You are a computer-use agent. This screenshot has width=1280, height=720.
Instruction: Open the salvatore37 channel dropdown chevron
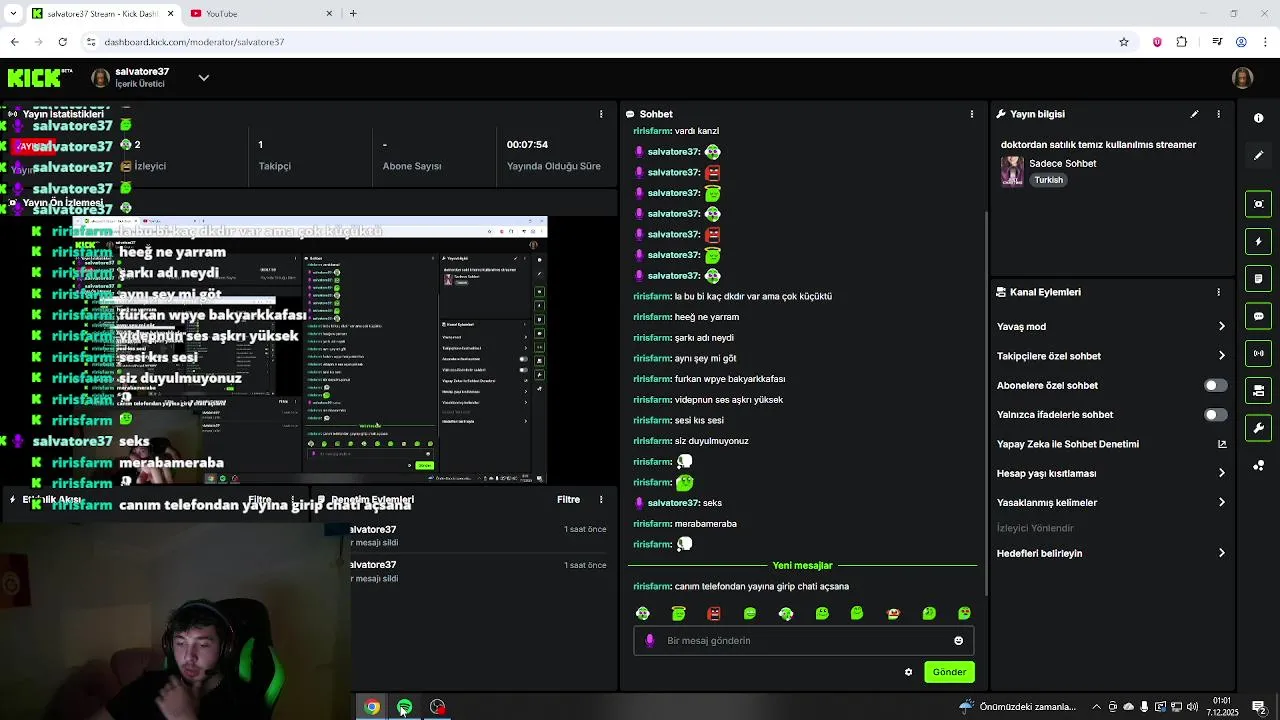pos(204,78)
